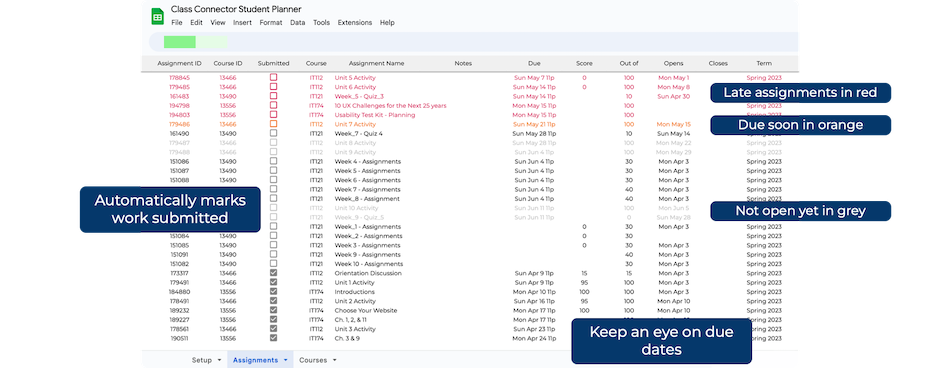Switch to the Courses sheet tab
The height and width of the screenshot is (368, 940).
click(x=313, y=360)
